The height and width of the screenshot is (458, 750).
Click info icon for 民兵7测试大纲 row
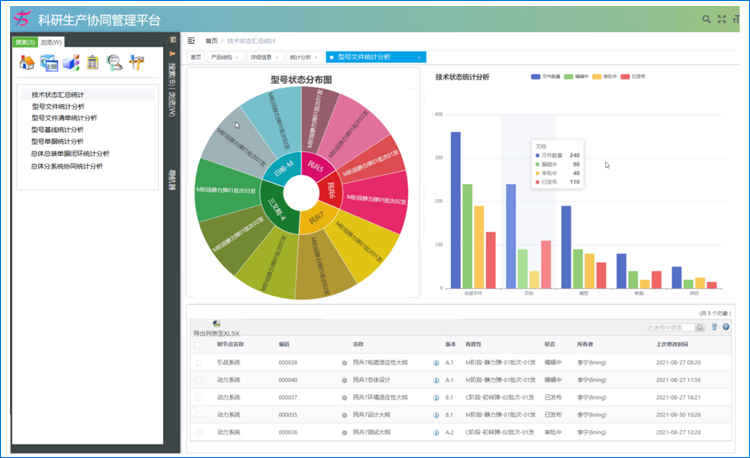click(436, 433)
